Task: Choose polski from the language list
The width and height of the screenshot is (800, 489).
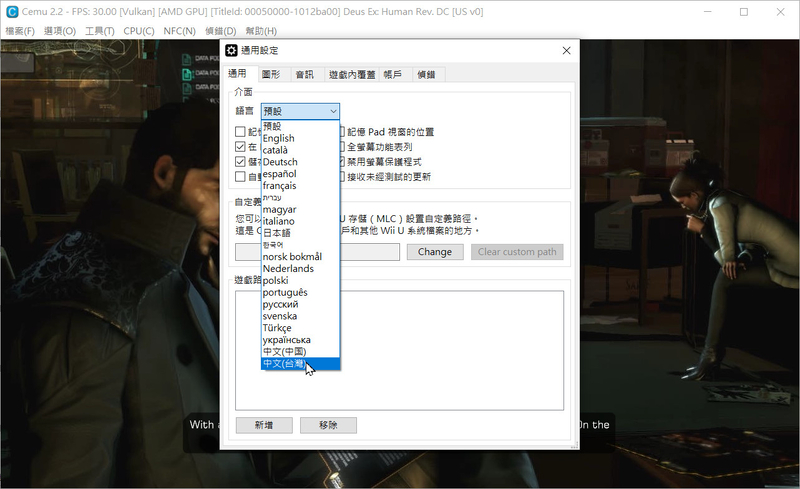Action: point(300,280)
